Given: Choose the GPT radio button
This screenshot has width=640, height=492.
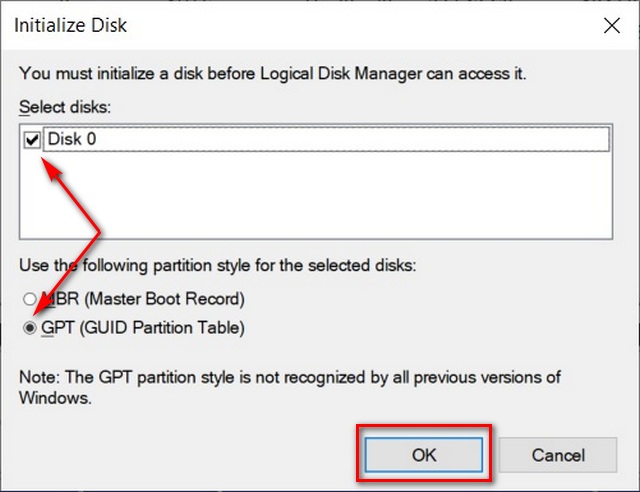Looking at the screenshot, I should click(x=31, y=327).
